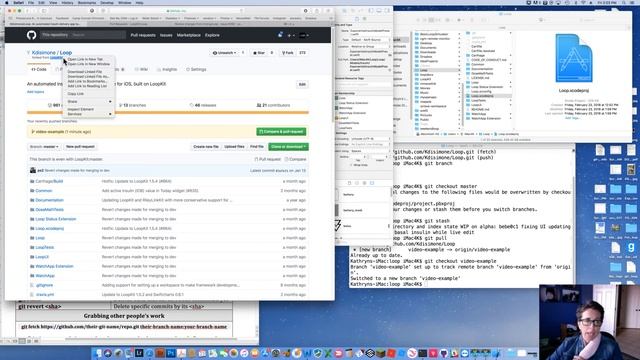
Task: Open the Common folder on GitHub
Action: [44, 191]
